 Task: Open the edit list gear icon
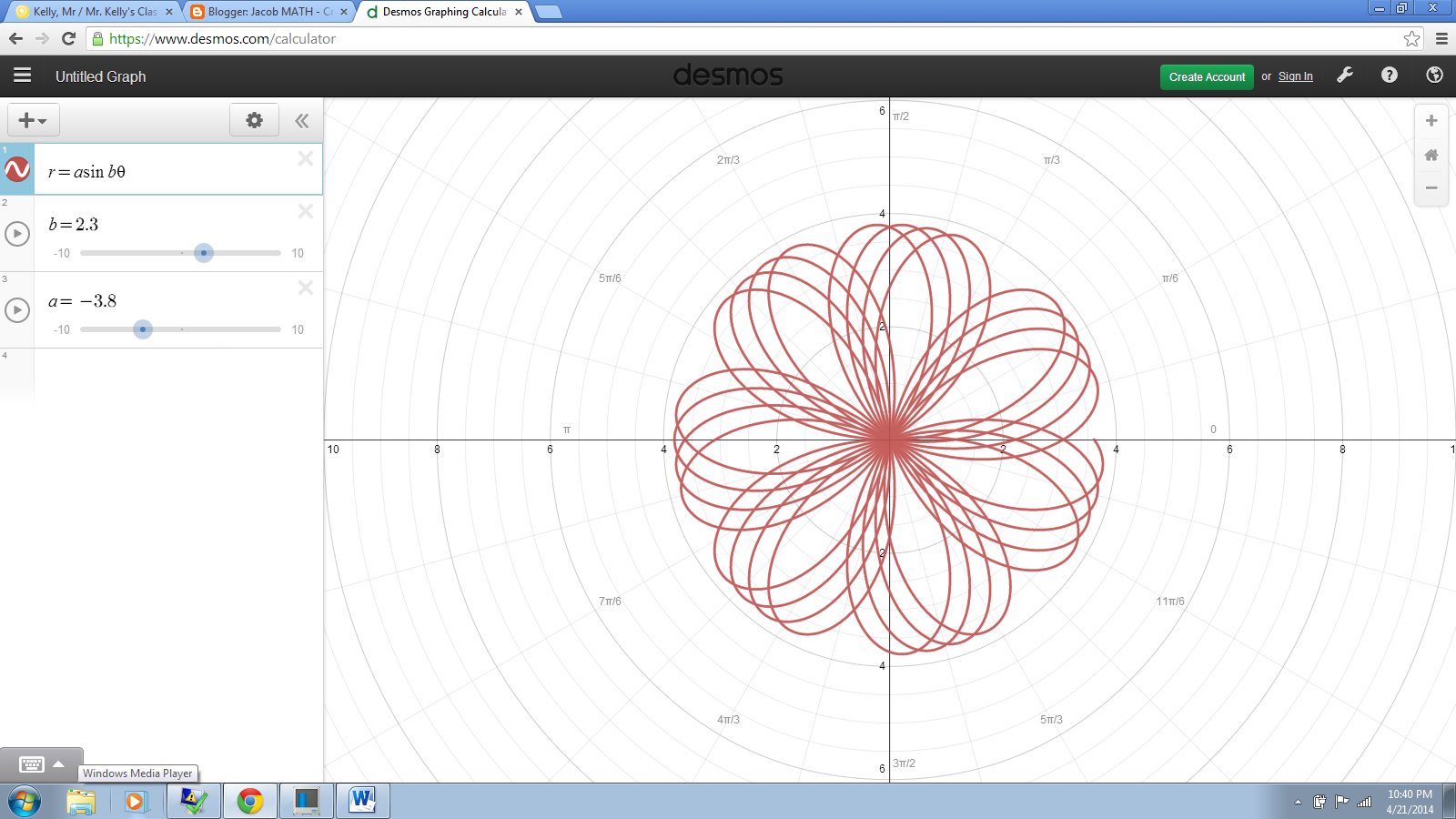pos(254,119)
